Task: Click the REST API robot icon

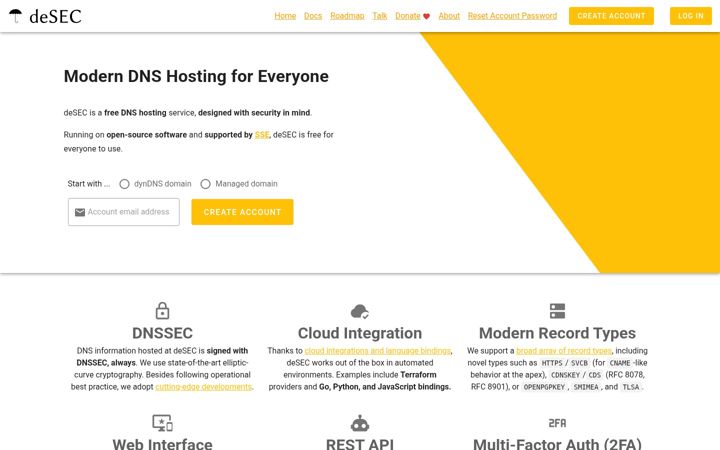Action: click(360, 423)
